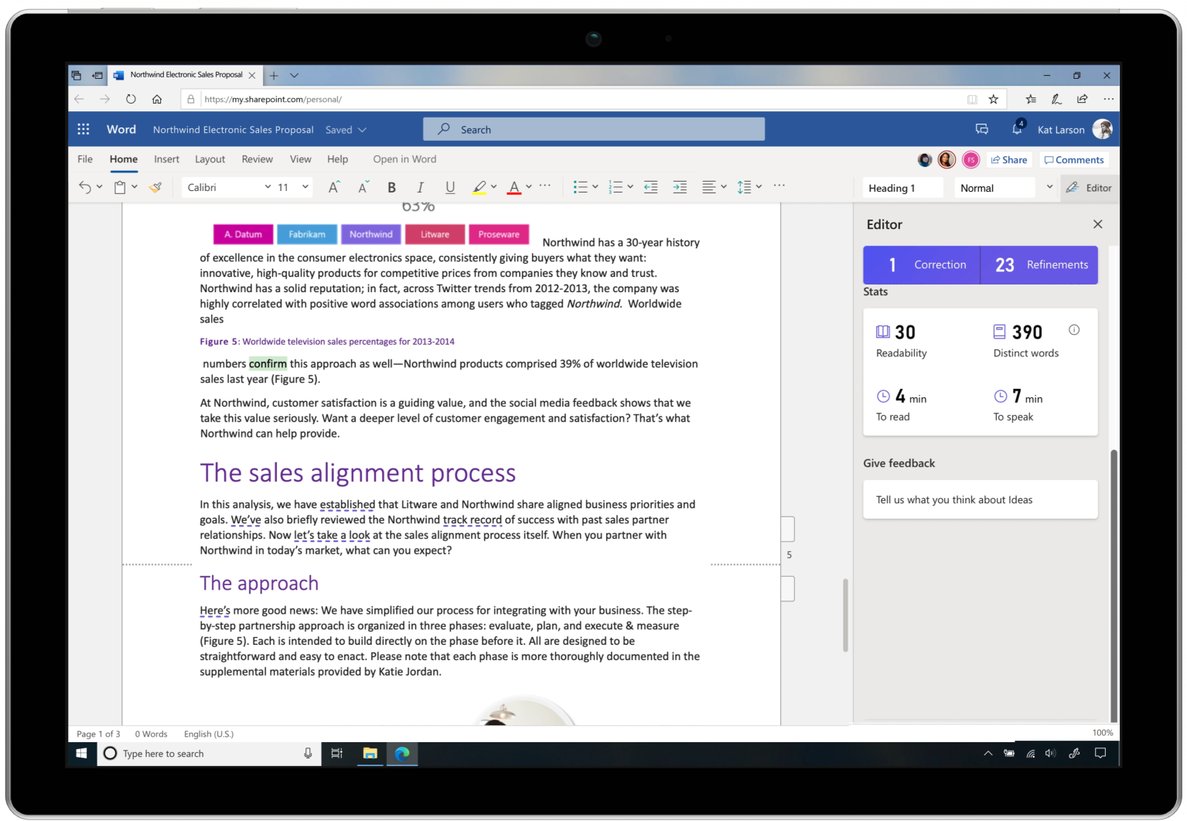
Task: Open the Review ribbon tab
Action: [x=256, y=159]
